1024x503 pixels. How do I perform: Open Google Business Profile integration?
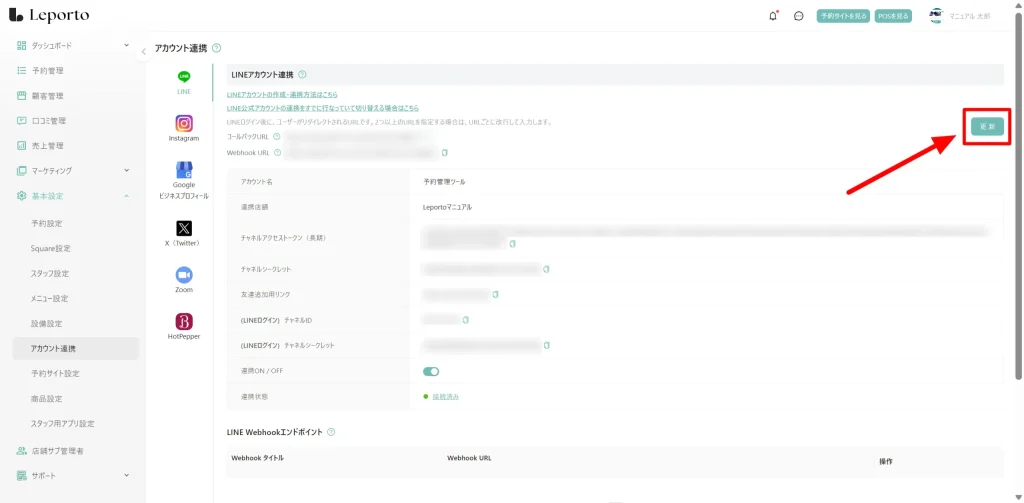tap(184, 170)
